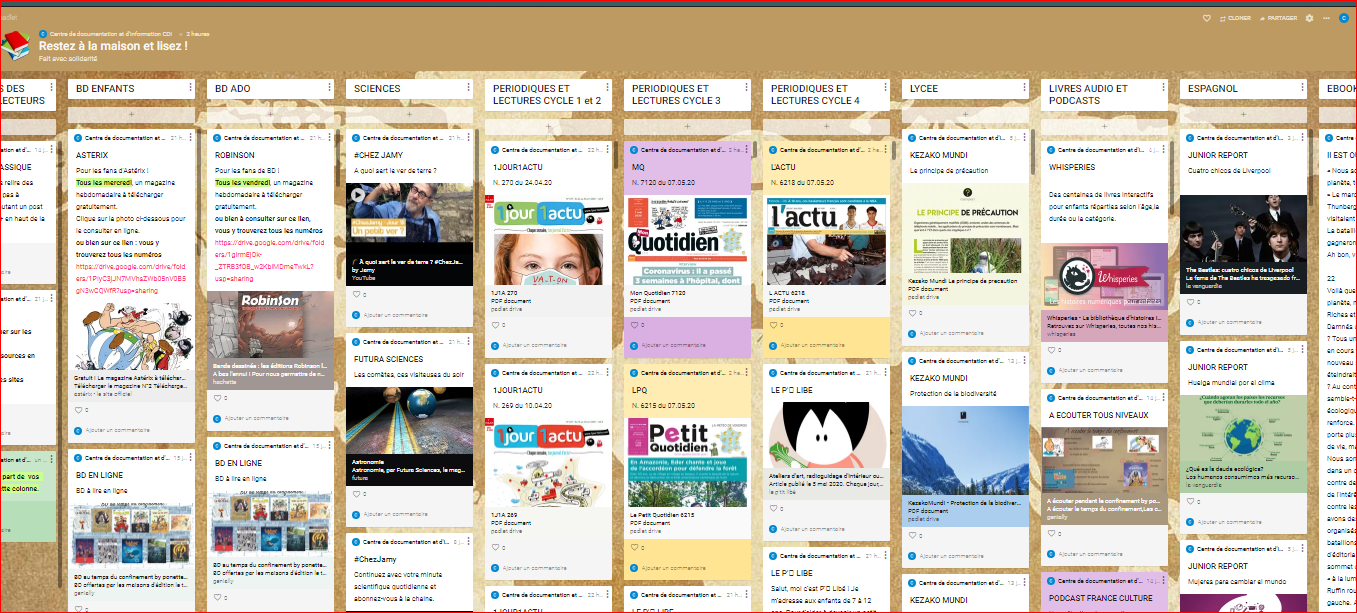This screenshot has width=1357, height=613.
Task: Add post under PERIODIQUES ET LECTURES CYCLE 1 et 2
Action: 548,127
